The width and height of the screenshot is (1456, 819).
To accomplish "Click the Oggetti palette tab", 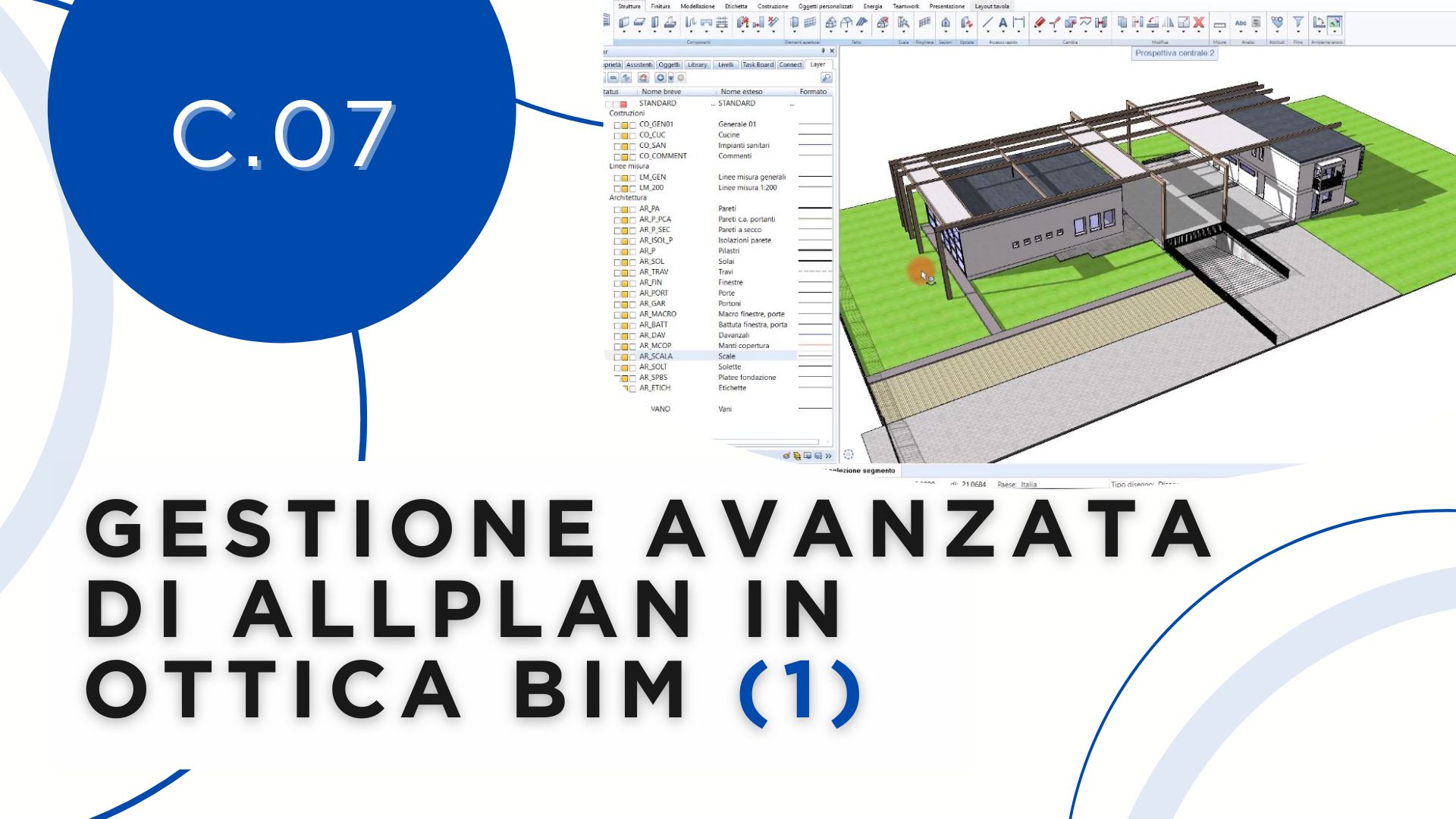I will [x=670, y=64].
